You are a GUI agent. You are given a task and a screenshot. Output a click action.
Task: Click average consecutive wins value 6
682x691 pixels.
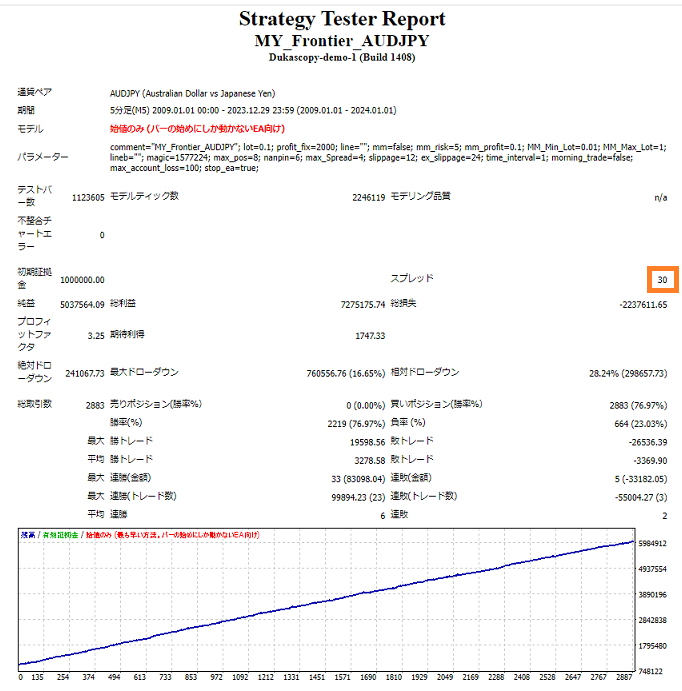[x=383, y=516]
